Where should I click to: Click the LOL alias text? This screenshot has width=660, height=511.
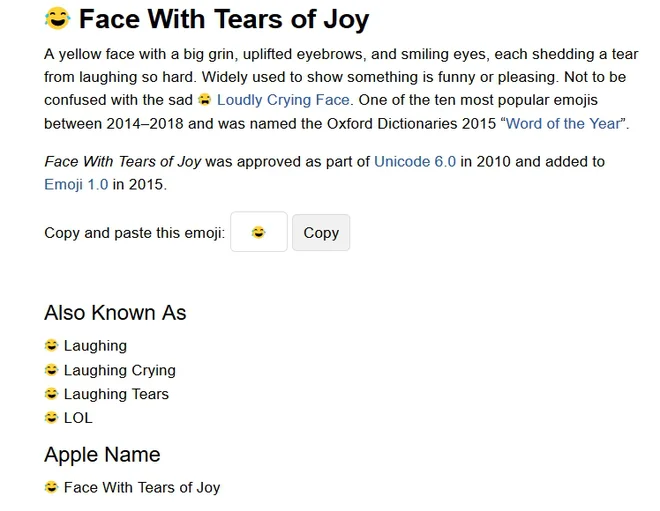78,418
